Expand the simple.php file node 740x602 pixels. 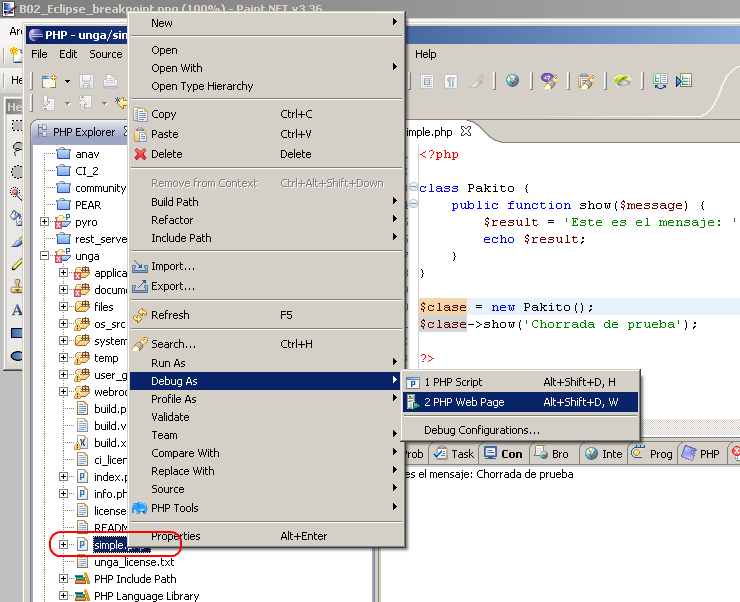(63, 544)
